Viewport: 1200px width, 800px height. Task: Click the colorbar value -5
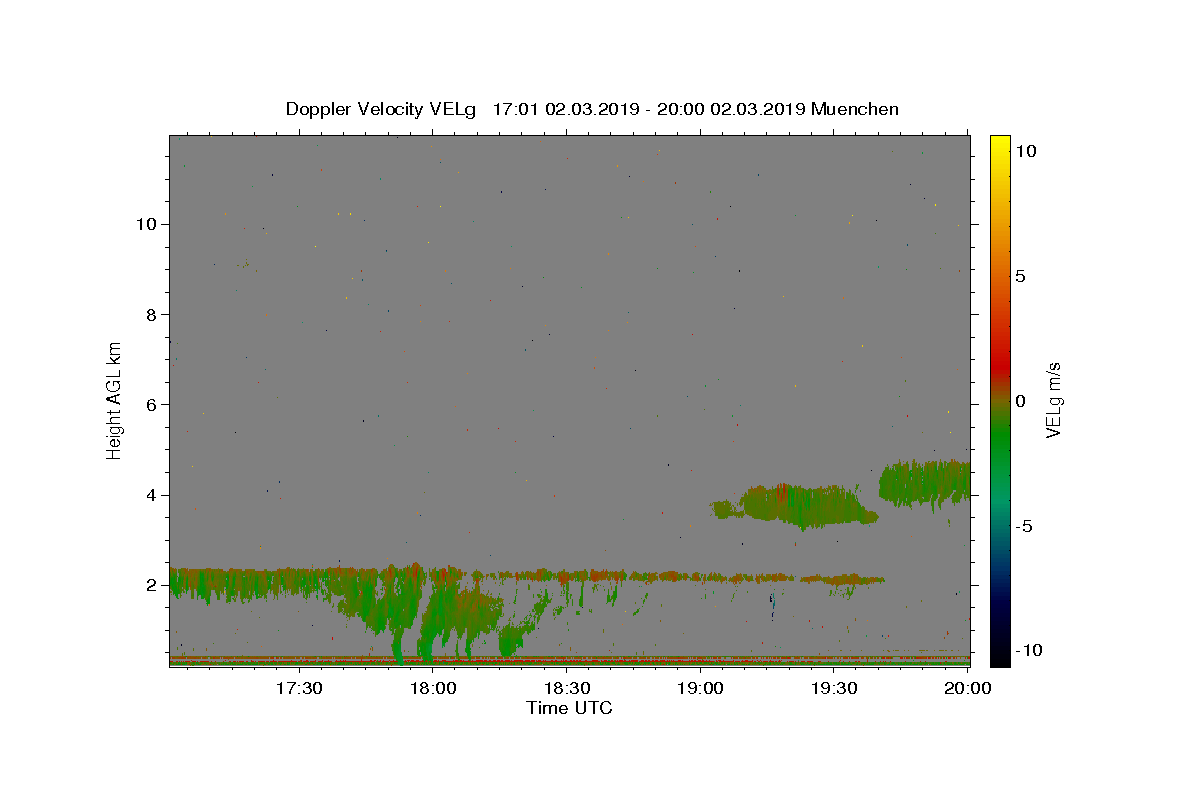(1024, 526)
